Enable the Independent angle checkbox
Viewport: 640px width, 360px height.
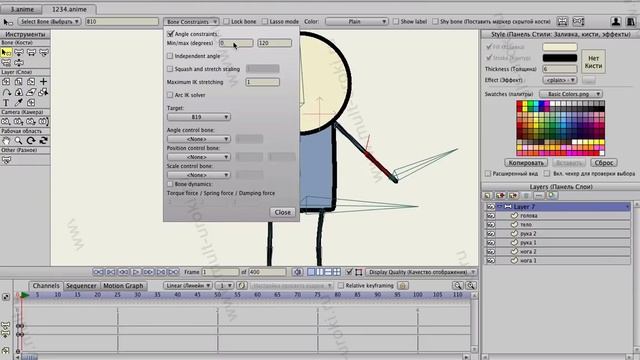[x=170, y=56]
